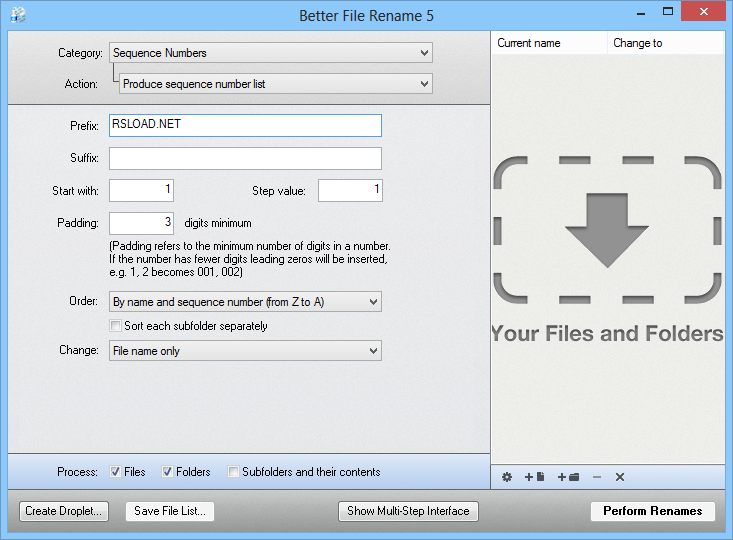Click the Save File List button
The height and width of the screenshot is (540, 733).
pos(170,511)
